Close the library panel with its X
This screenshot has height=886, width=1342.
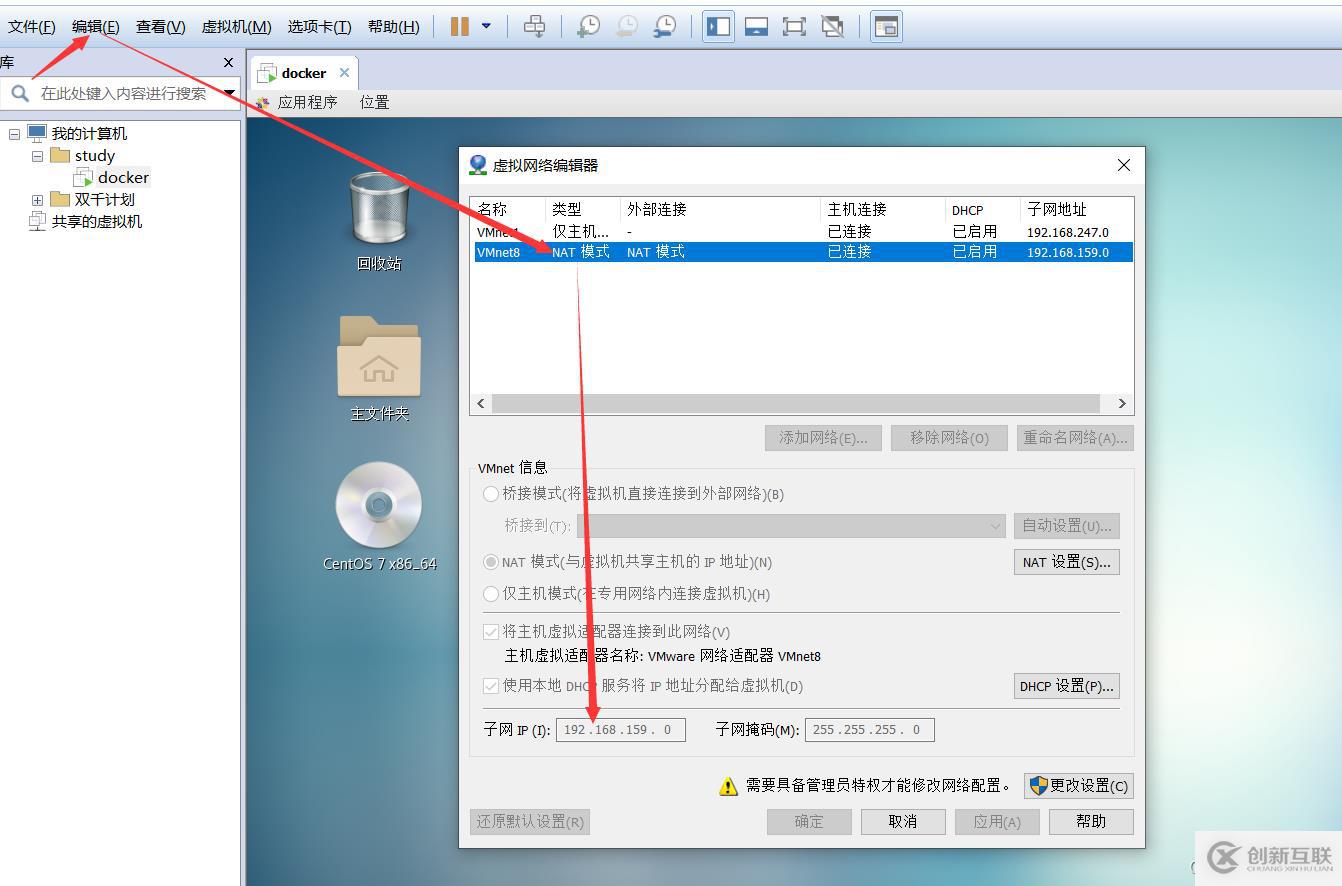point(228,62)
